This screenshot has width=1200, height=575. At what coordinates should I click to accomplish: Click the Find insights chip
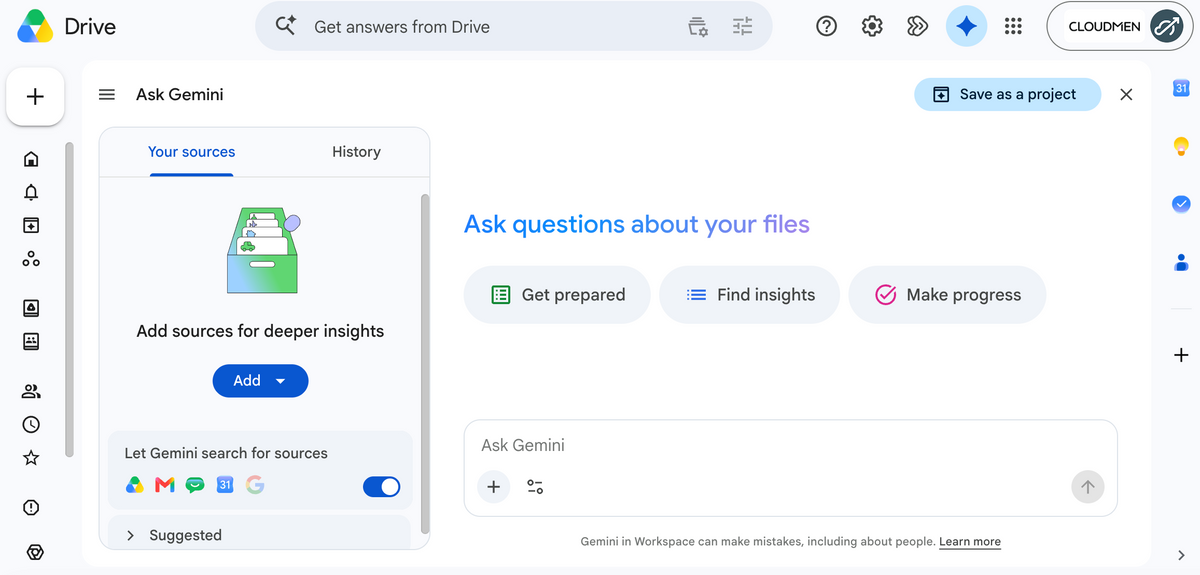click(x=750, y=295)
